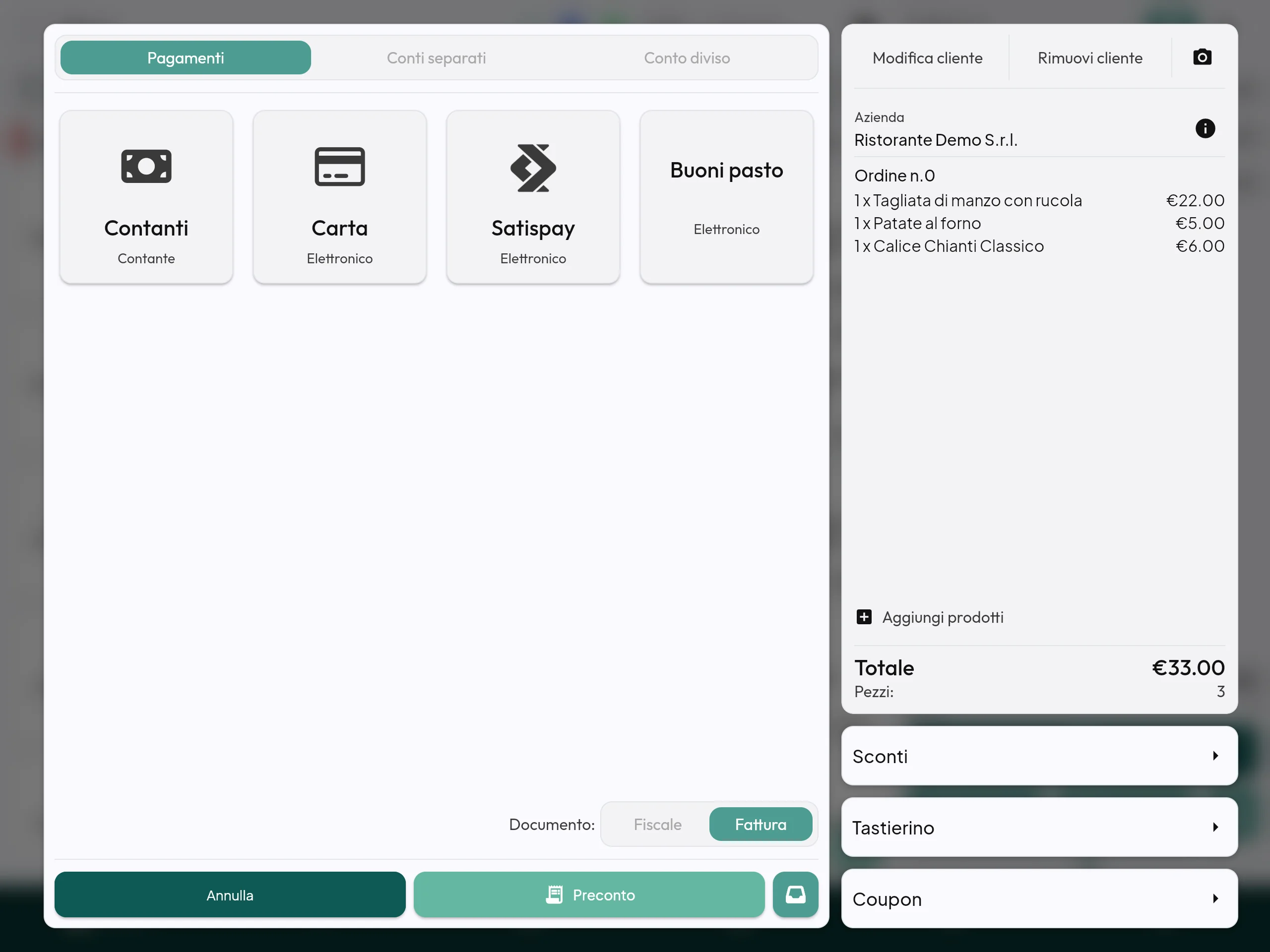
Task: Expand the Coupon panel
Action: pos(1039,898)
